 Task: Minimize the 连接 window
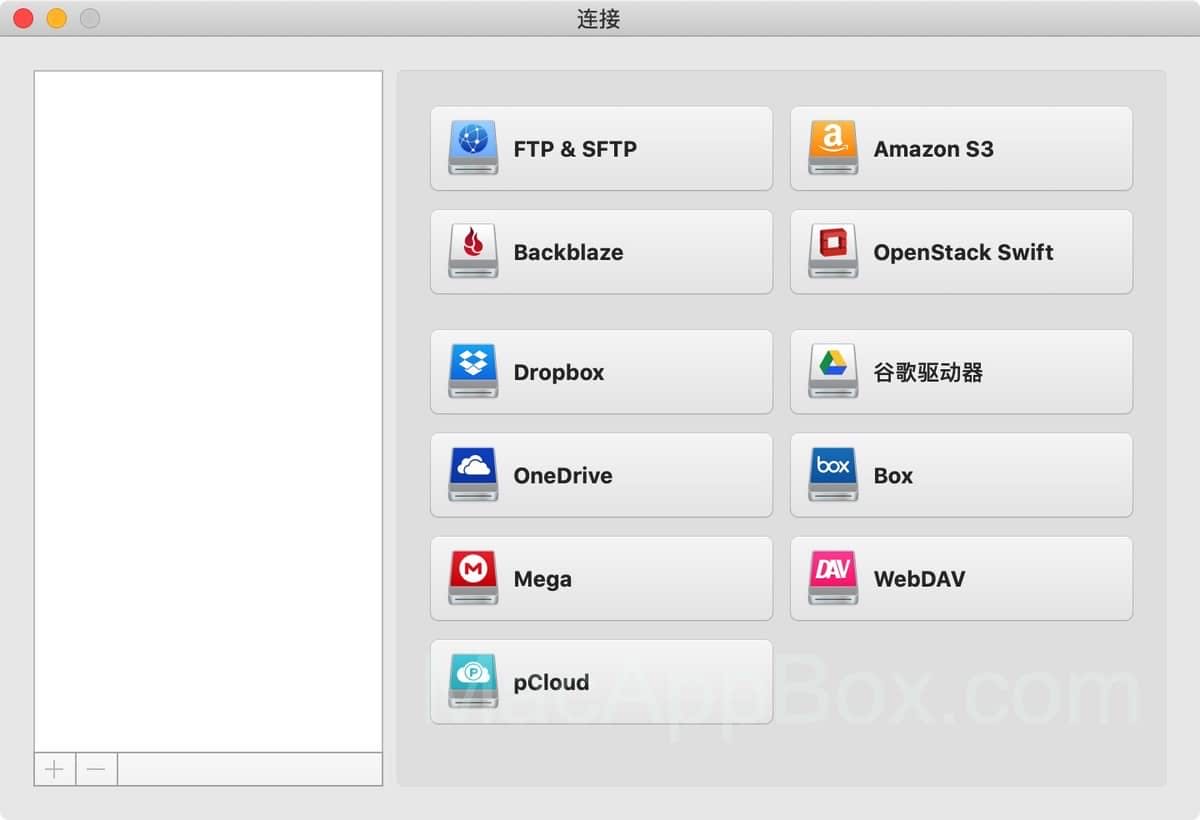[x=57, y=18]
